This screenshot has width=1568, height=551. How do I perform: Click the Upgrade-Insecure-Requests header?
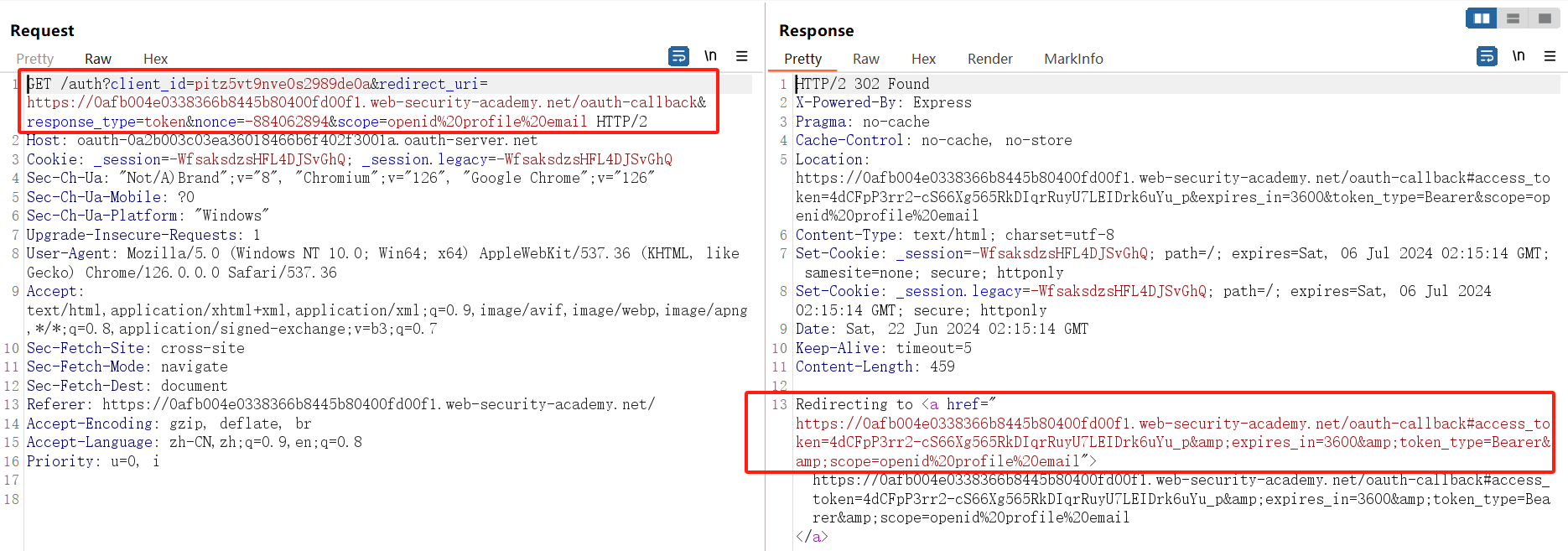pos(143,235)
